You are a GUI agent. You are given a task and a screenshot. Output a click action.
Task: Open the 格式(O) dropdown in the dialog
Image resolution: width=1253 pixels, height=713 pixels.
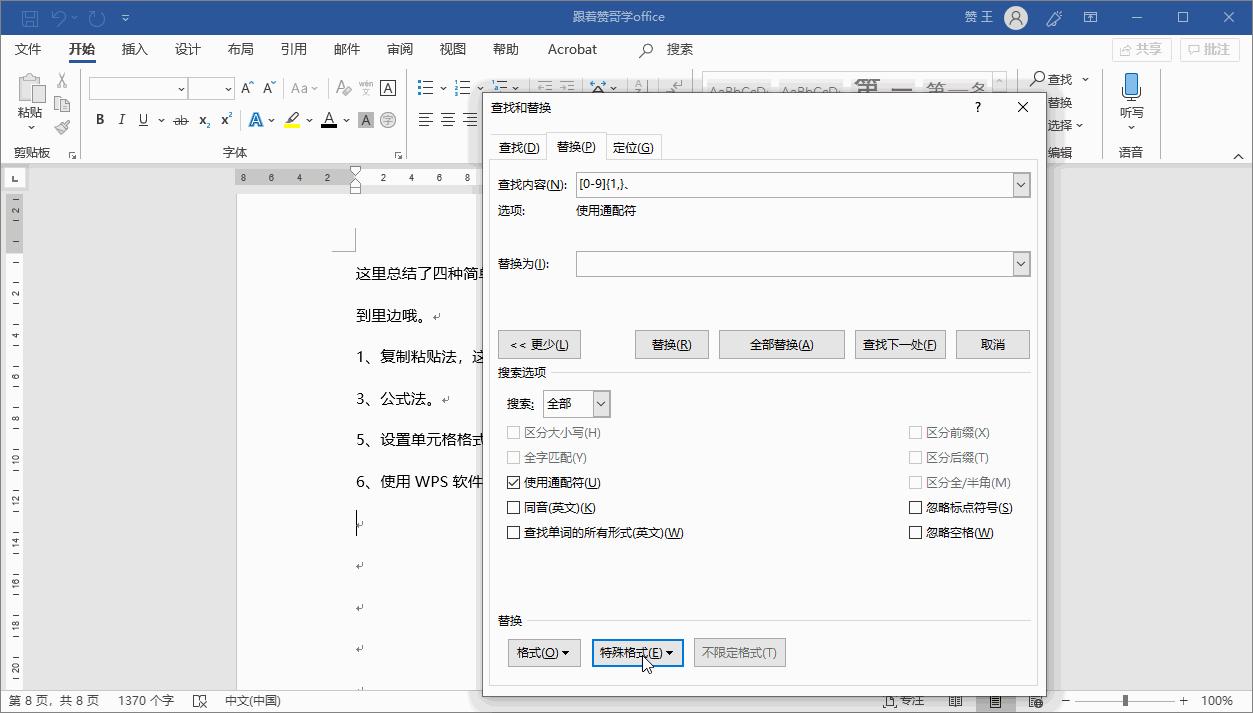(543, 652)
